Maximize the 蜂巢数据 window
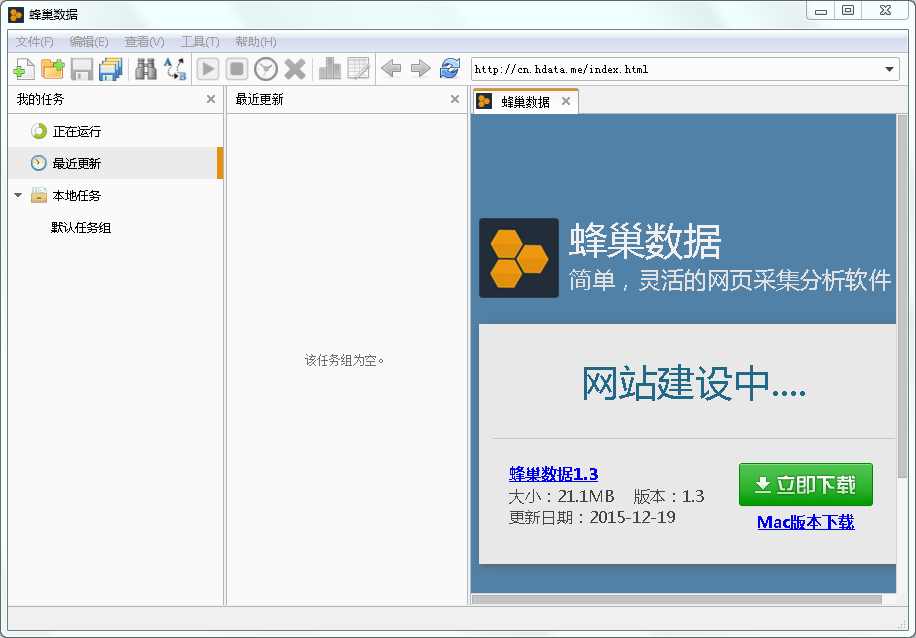 [x=848, y=11]
